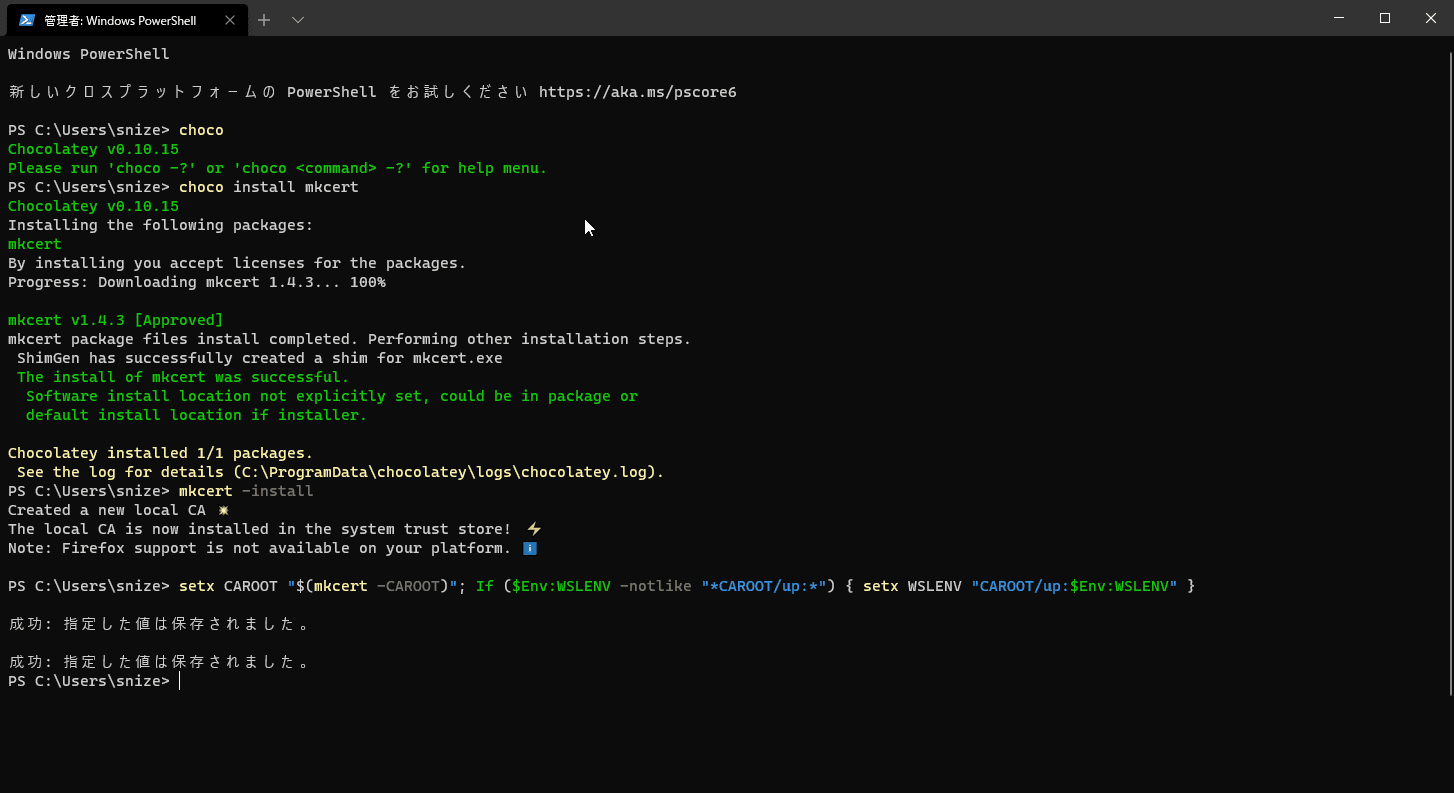Click the first 'choco' command after the prompt
Viewport: 1454px width, 793px height.
click(201, 130)
